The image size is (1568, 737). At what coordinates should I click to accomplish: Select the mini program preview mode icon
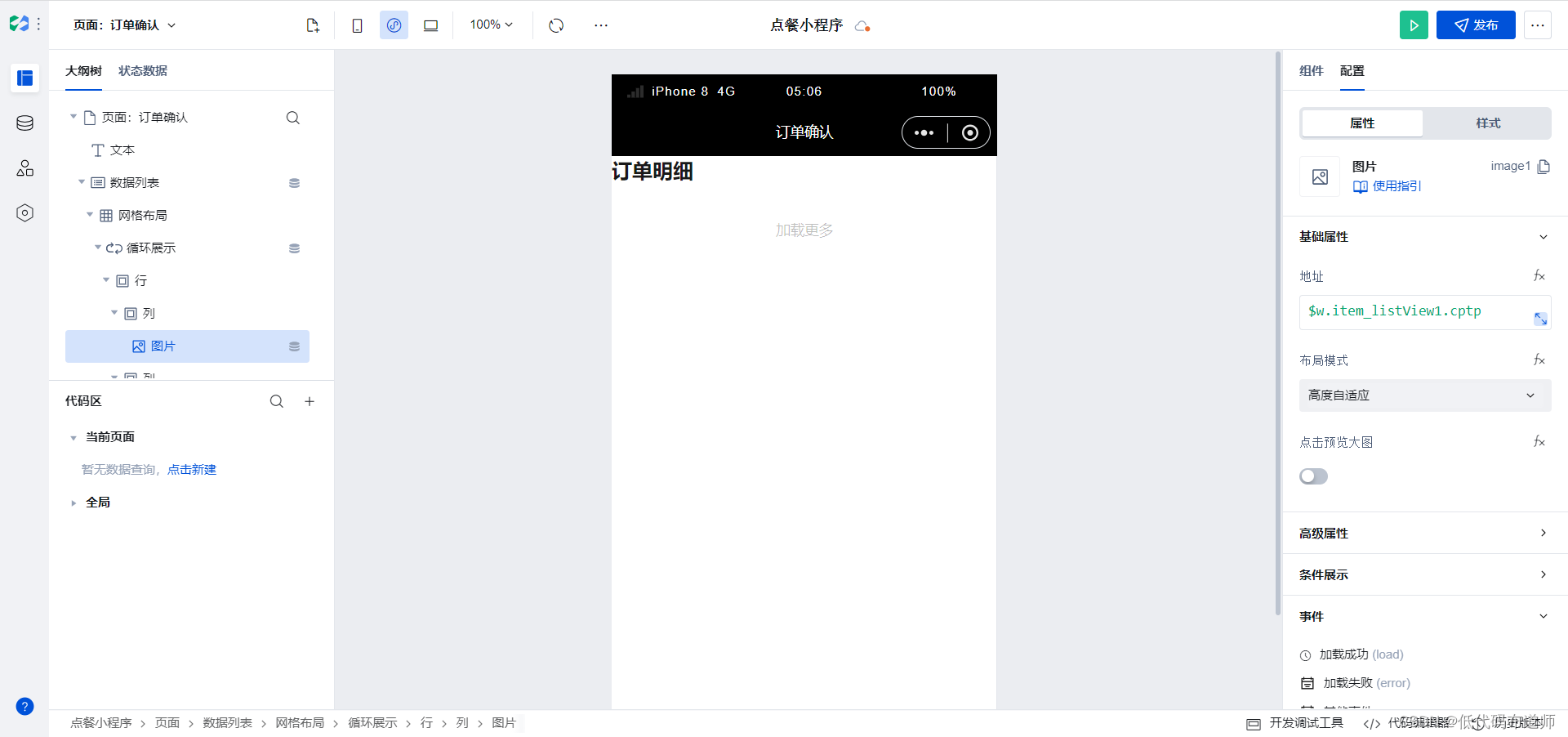(x=394, y=25)
